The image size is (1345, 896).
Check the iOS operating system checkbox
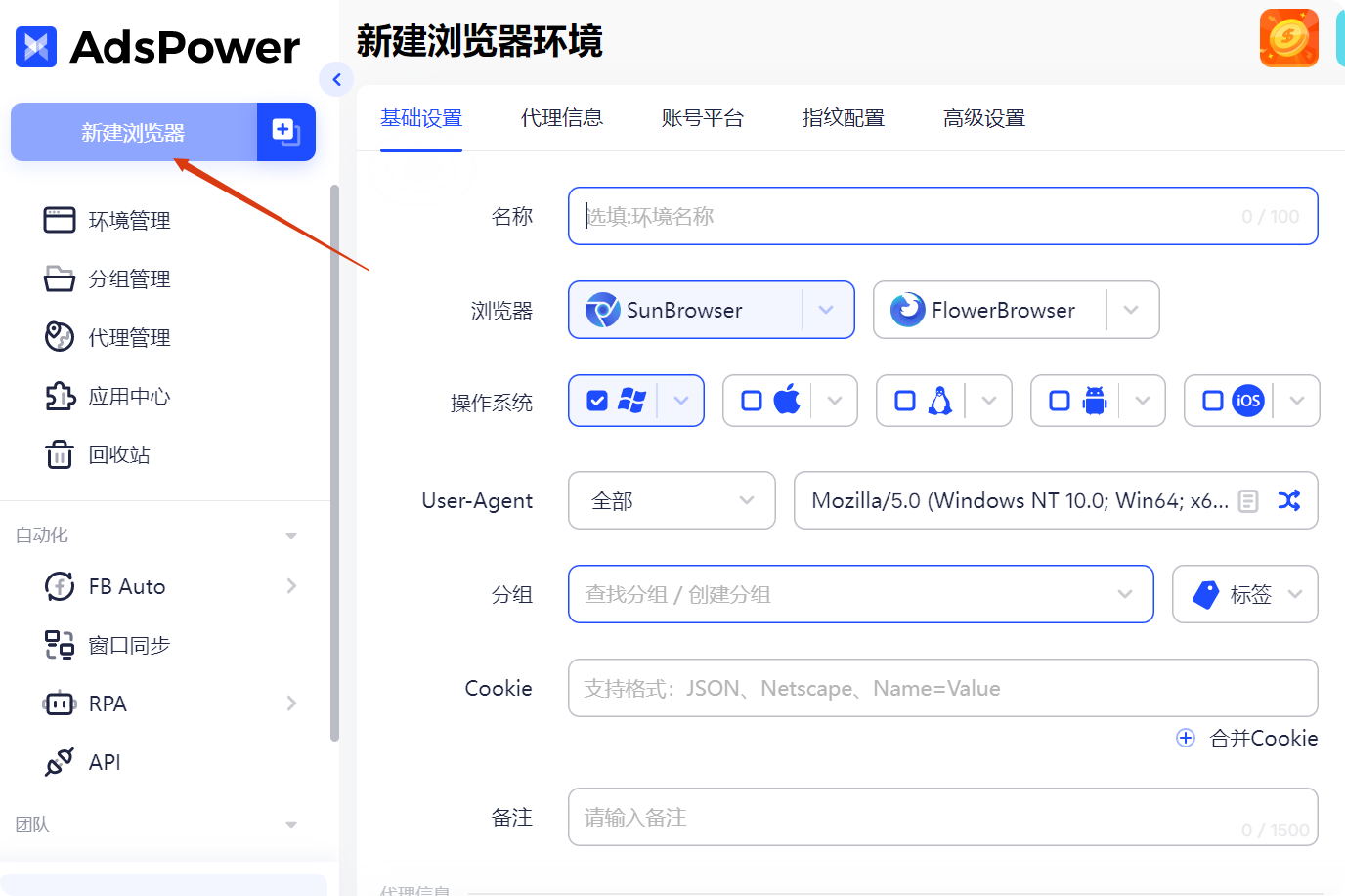tap(1213, 401)
